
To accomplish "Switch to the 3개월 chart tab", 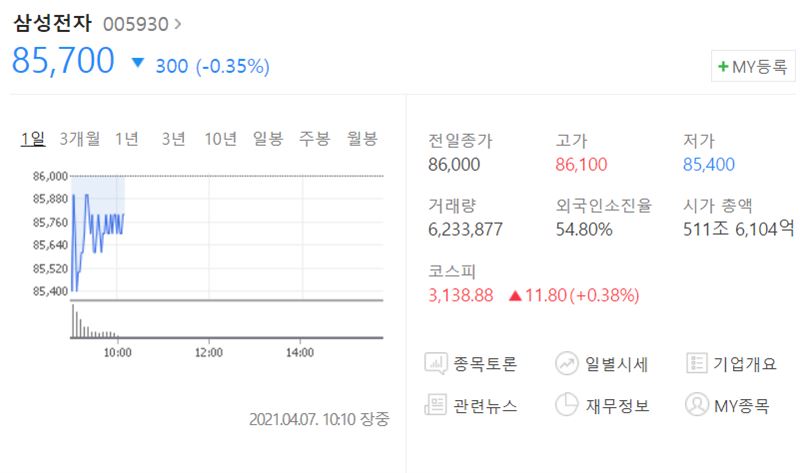I will [x=80, y=138].
